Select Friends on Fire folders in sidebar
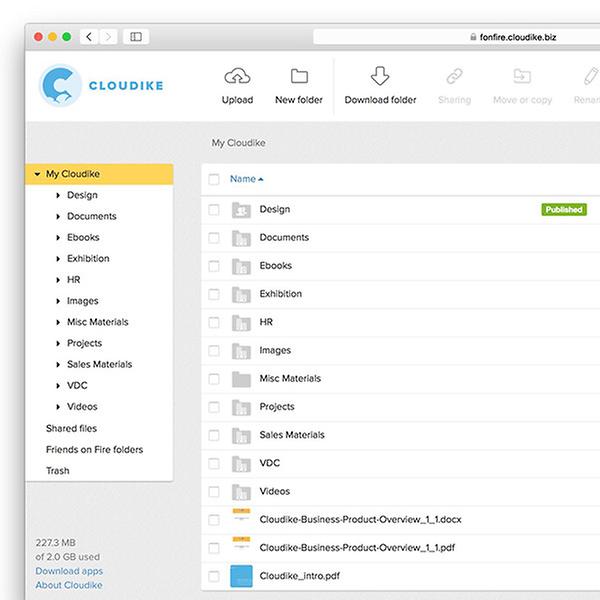 point(95,449)
